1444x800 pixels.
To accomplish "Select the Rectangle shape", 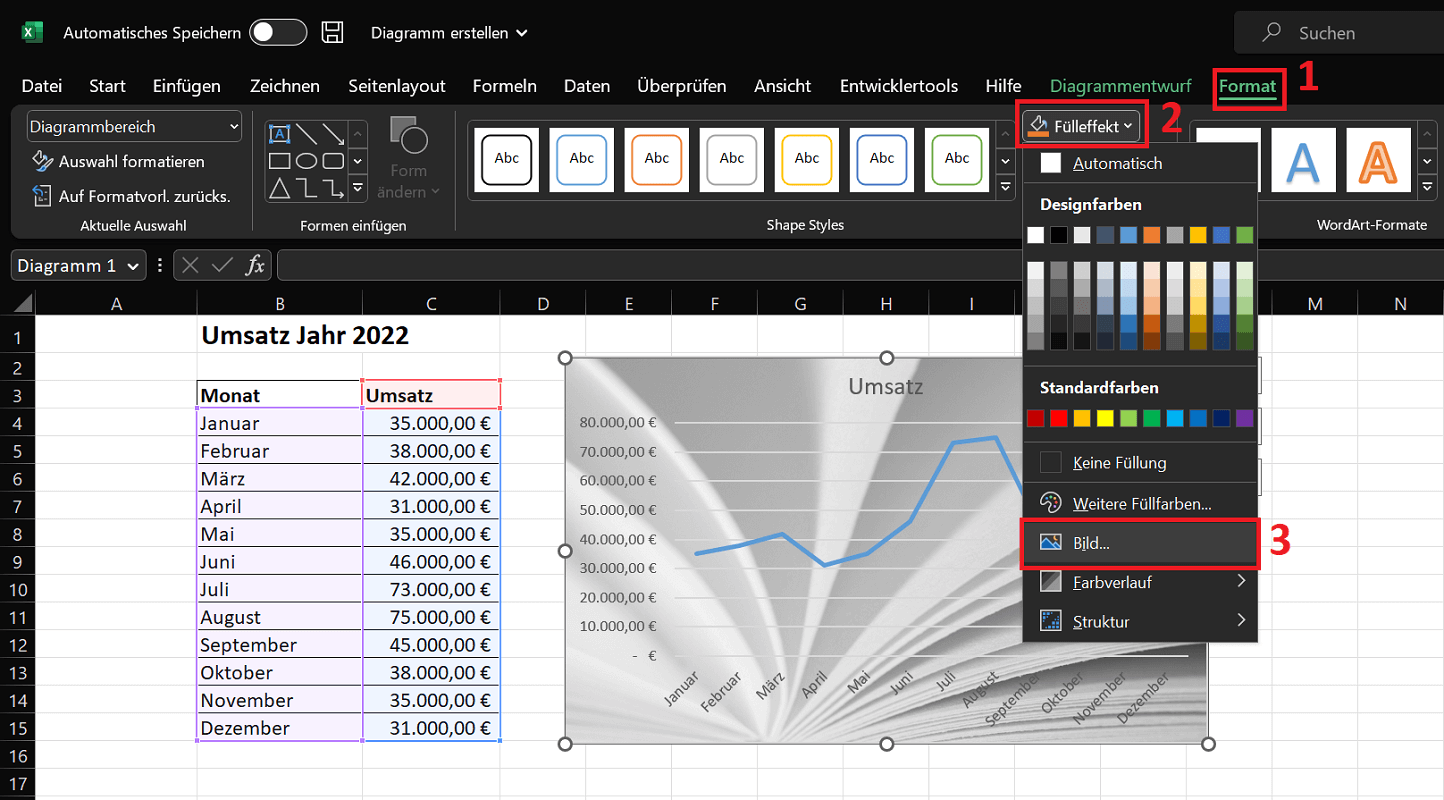I will pos(280,160).
